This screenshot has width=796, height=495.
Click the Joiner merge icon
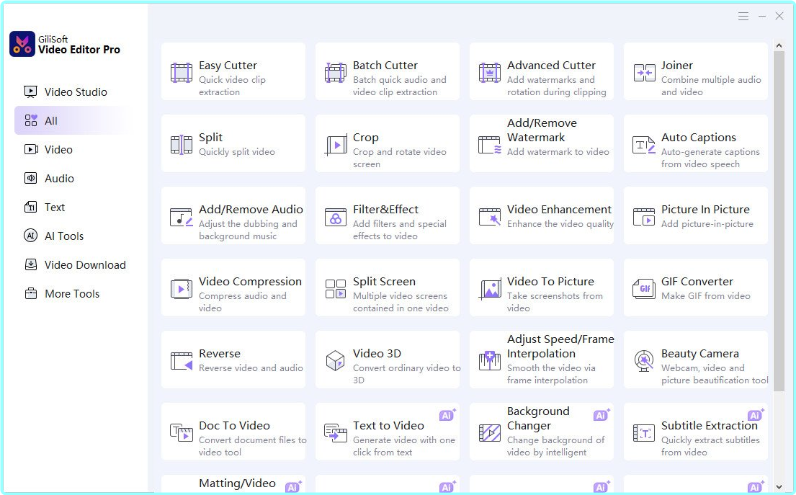pyautogui.click(x=644, y=73)
